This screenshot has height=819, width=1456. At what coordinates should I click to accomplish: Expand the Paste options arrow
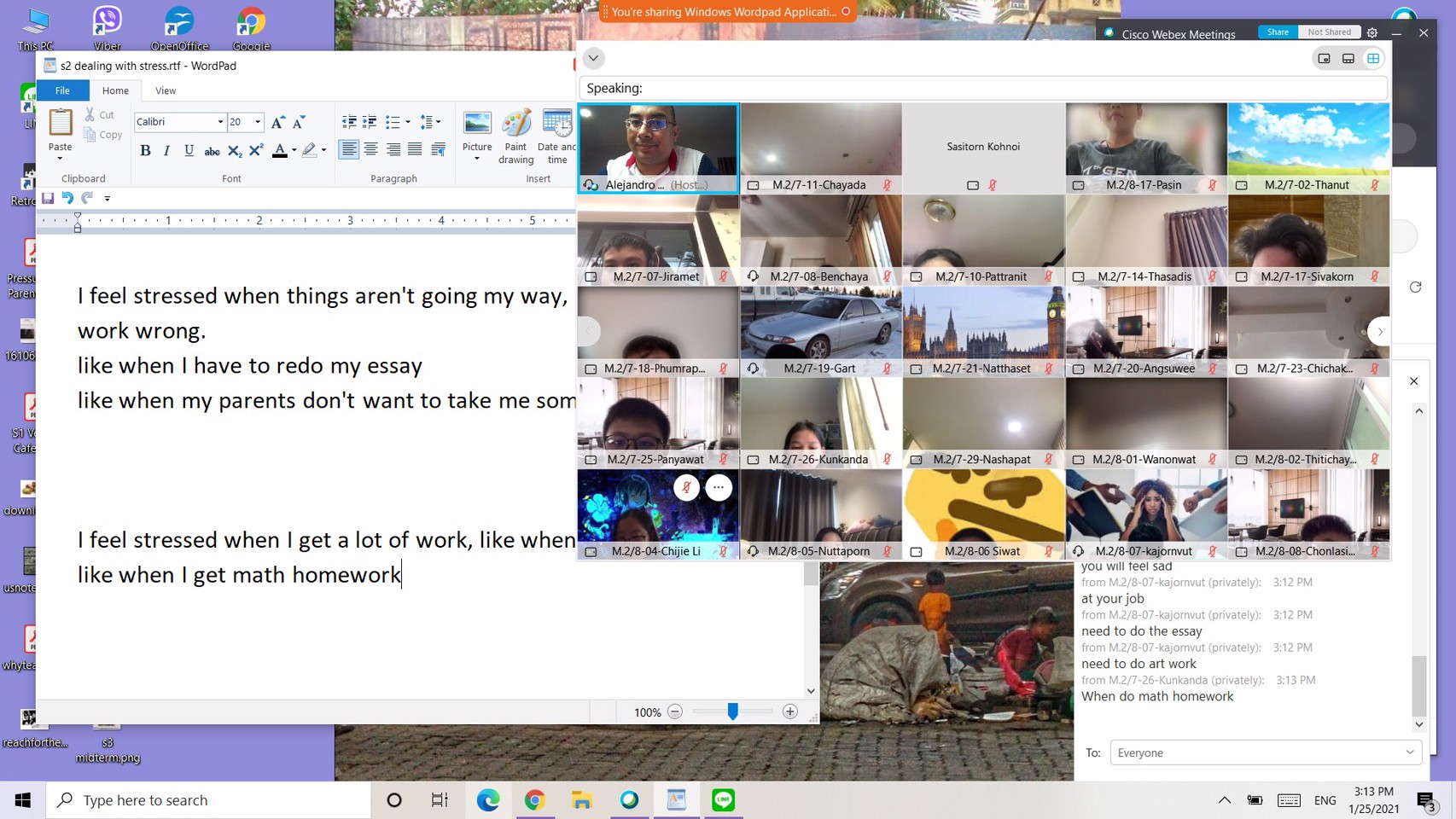tap(60, 159)
